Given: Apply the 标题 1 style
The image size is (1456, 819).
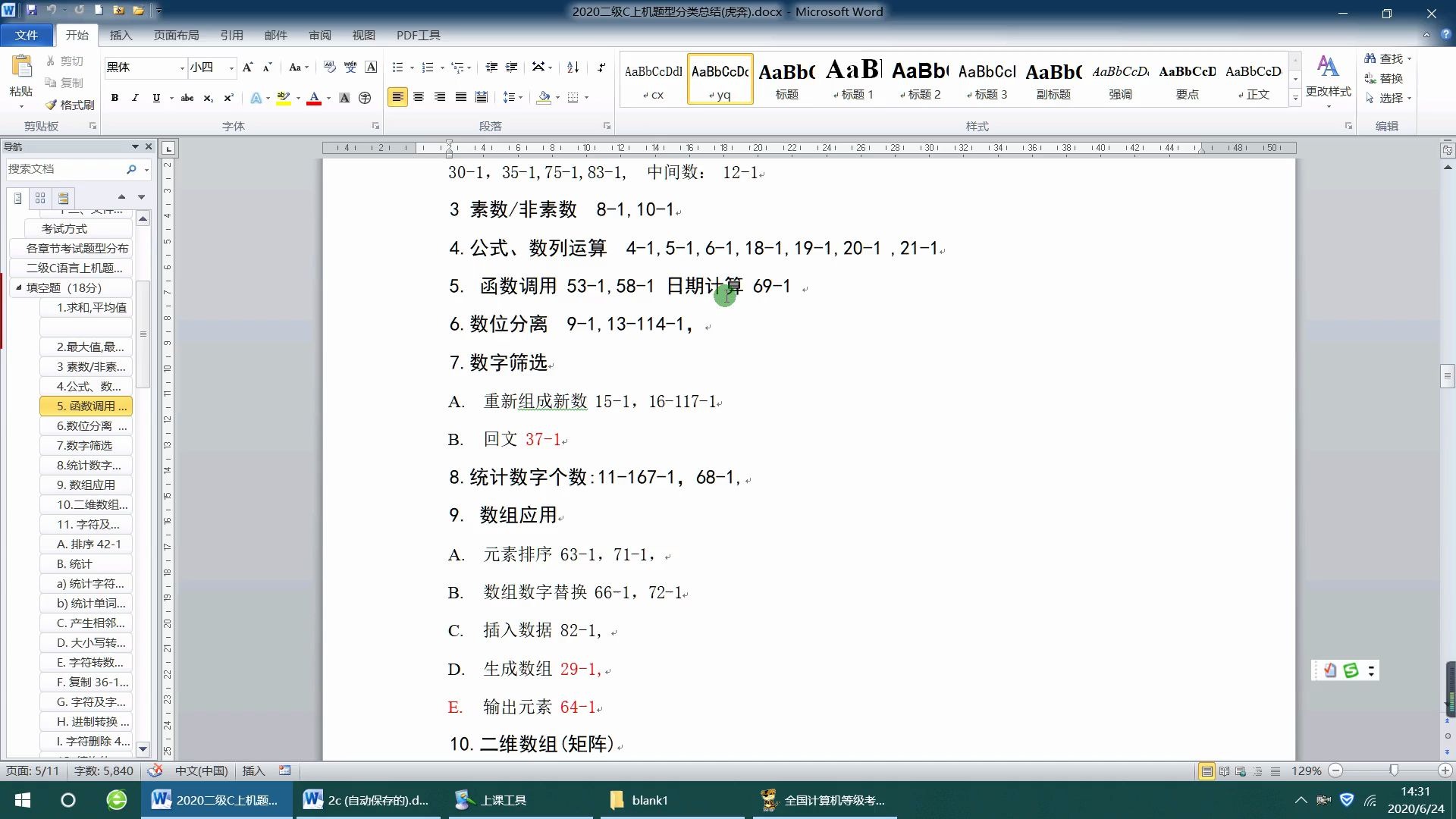Looking at the screenshot, I should tap(852, 78).
